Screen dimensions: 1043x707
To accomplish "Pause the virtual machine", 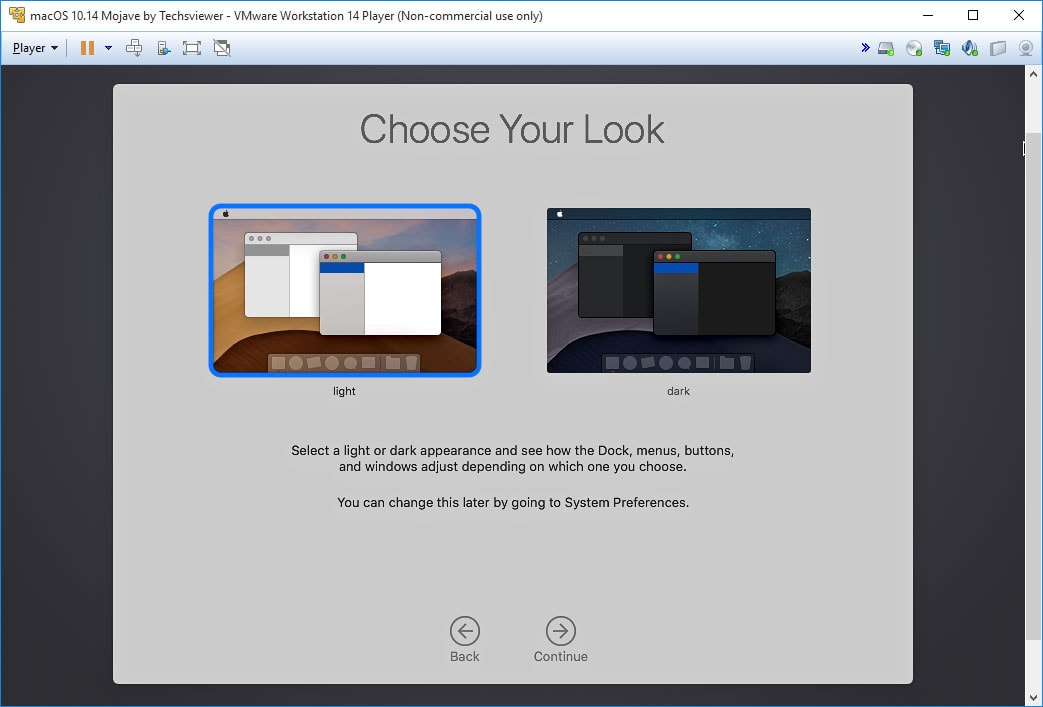I will click(x=87, y=48).
